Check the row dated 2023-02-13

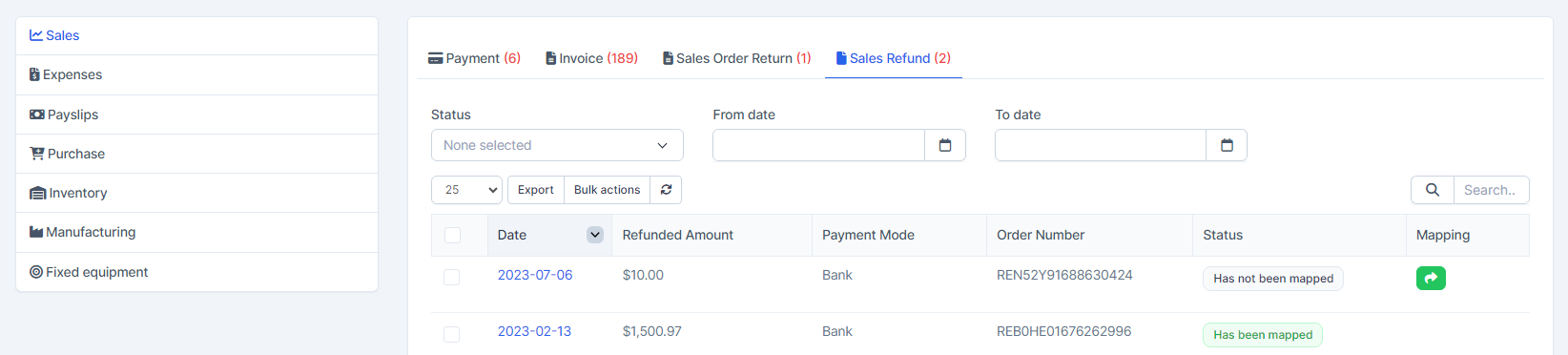(452, 334)
